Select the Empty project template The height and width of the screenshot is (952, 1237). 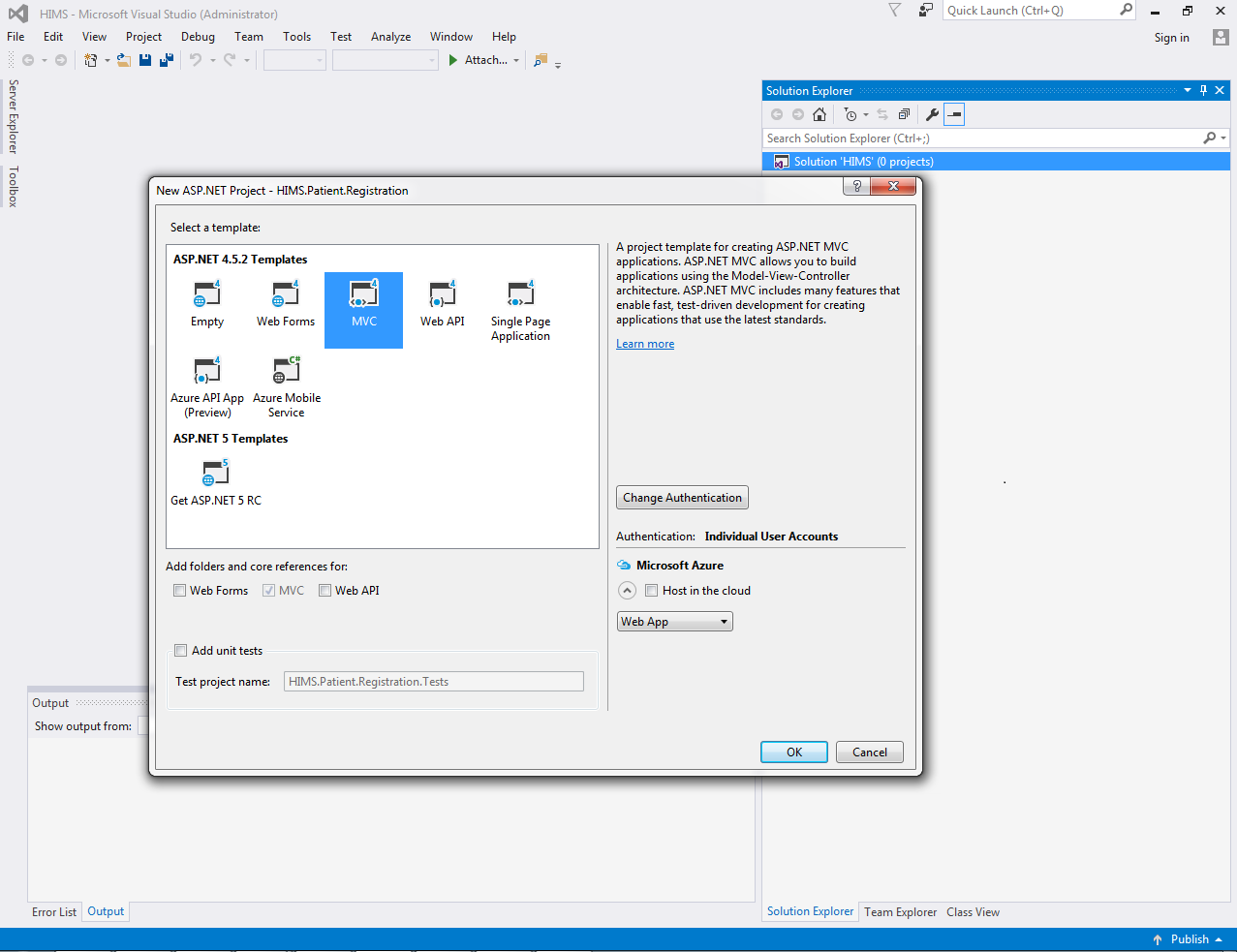[x=207, y=307]
